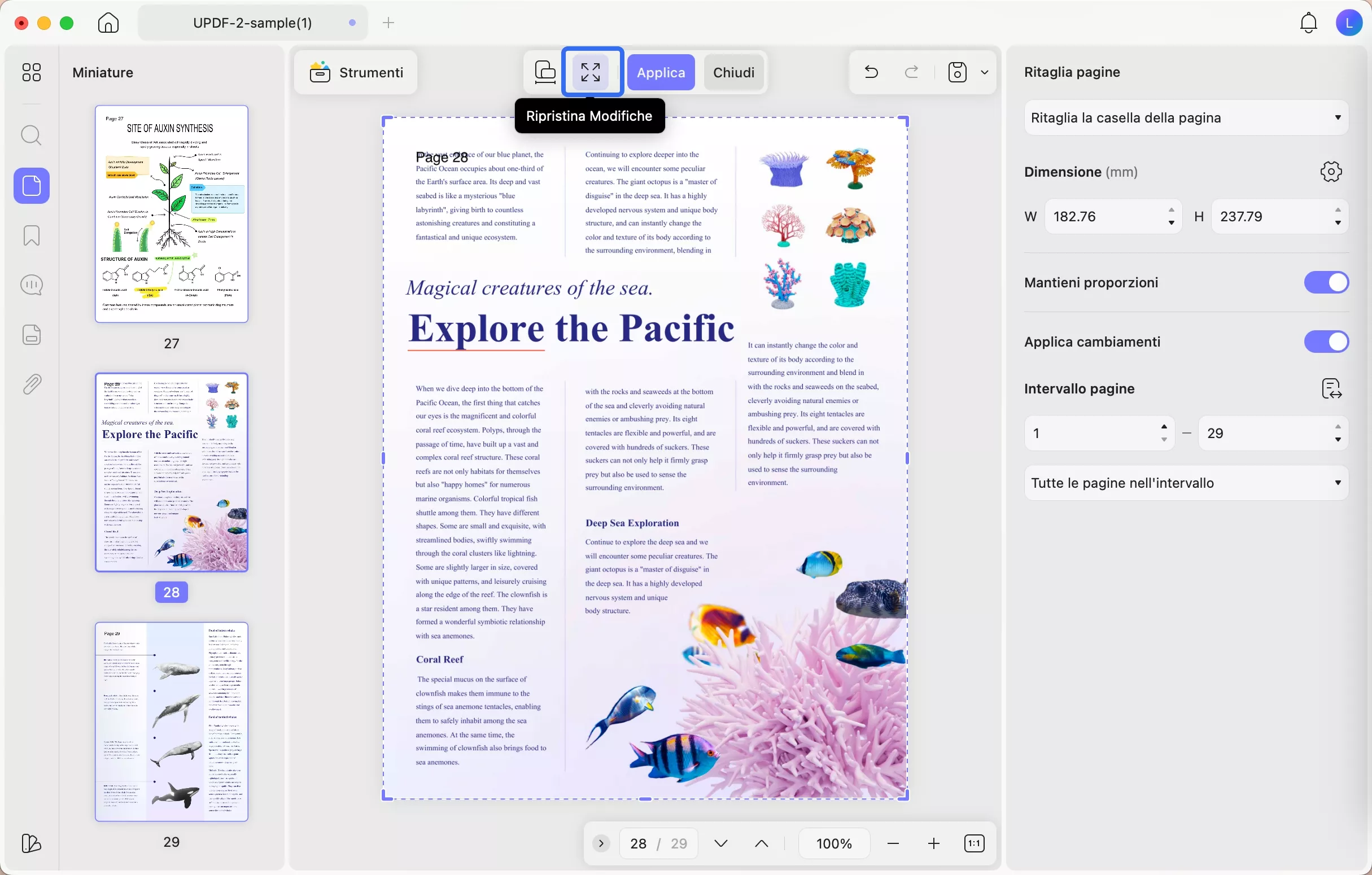Toggle Mantieni proporzioni switch
The height and width of the screenshot is (875, 1372).
[1326, 283]
